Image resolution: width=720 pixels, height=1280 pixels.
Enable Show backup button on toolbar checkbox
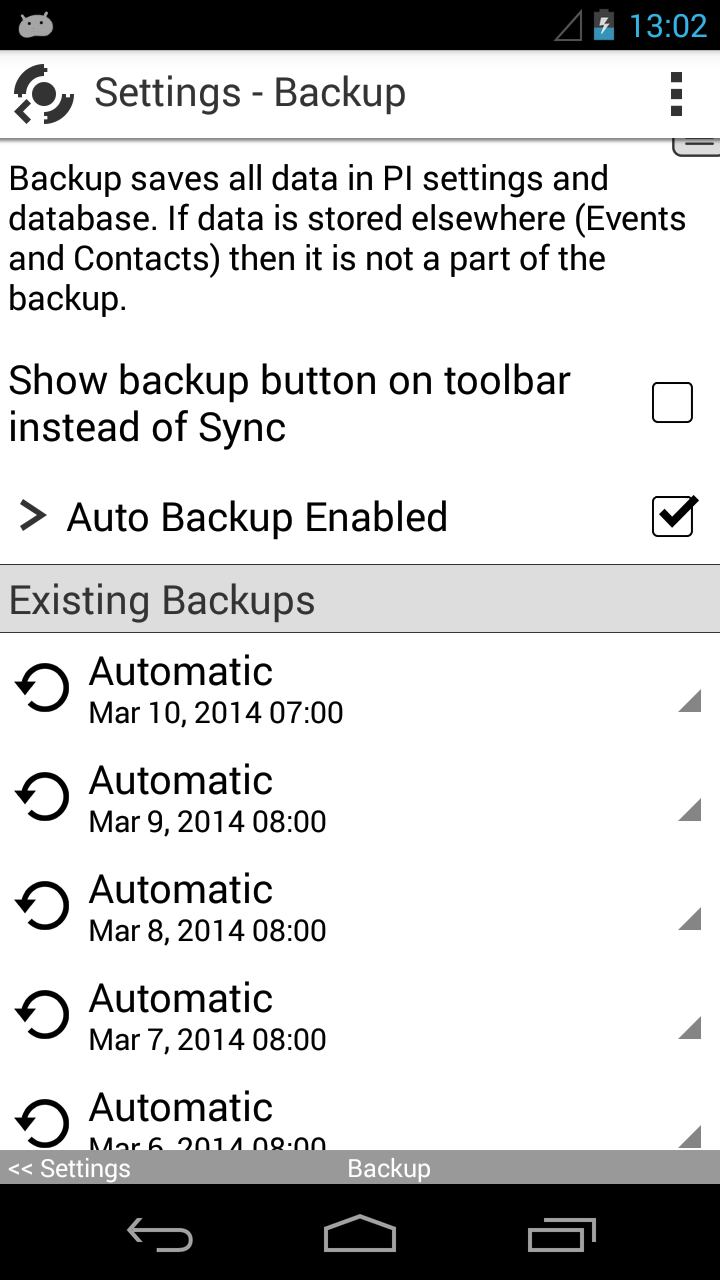(x=672, y=403)
